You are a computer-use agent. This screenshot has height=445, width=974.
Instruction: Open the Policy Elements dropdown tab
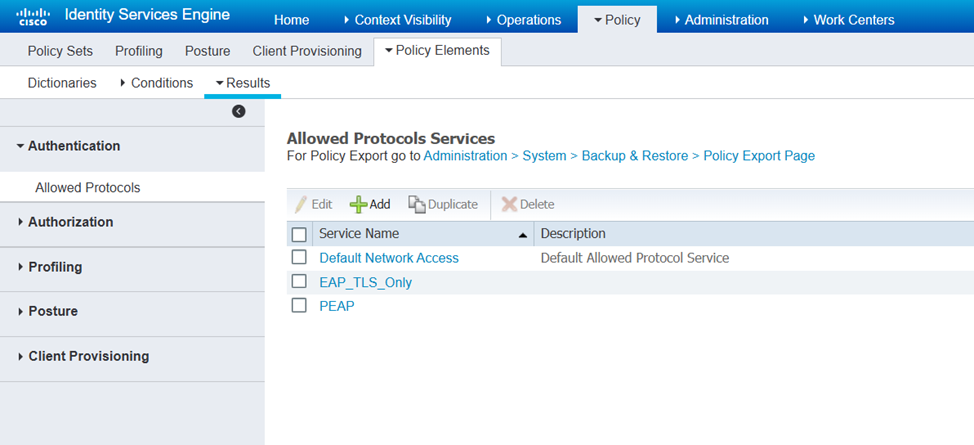point(437,50)
